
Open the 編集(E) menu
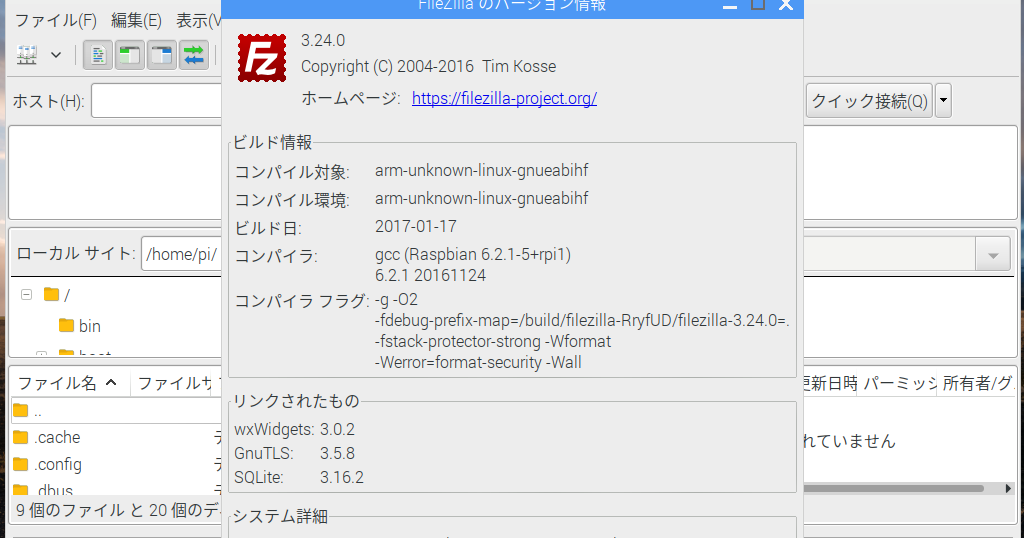tap(136, 20)
